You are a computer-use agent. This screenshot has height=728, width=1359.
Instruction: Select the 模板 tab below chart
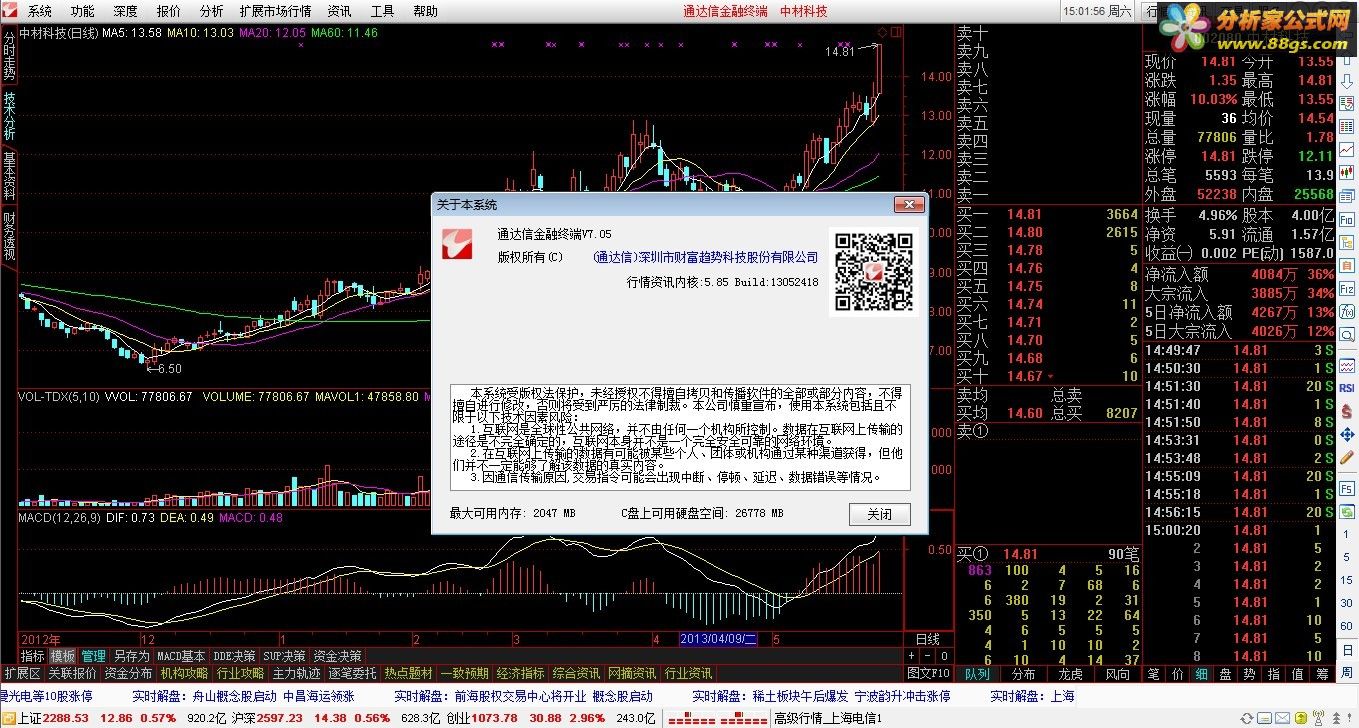click(x=63, y=656)
